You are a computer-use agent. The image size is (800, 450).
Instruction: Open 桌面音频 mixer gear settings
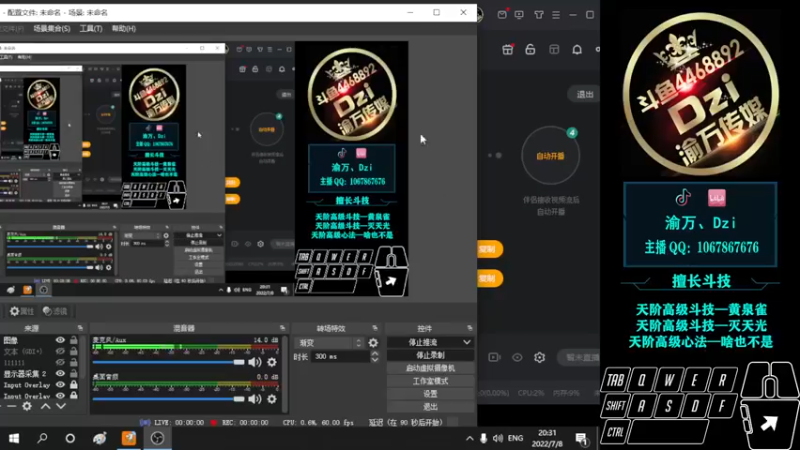(272, 399)
